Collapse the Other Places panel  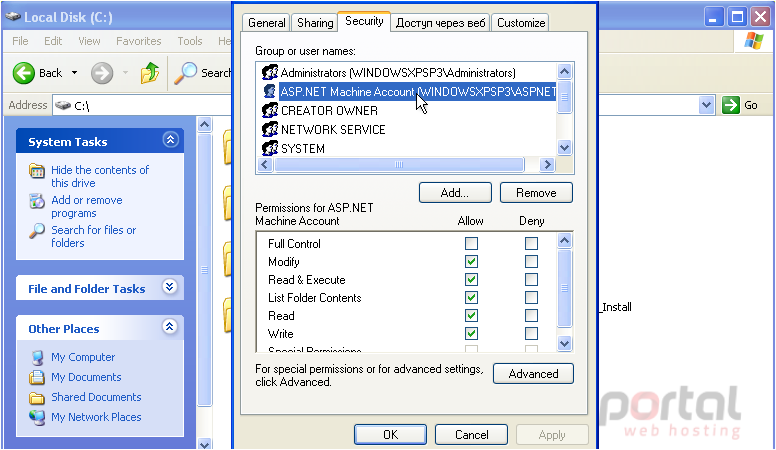point(170,327)
